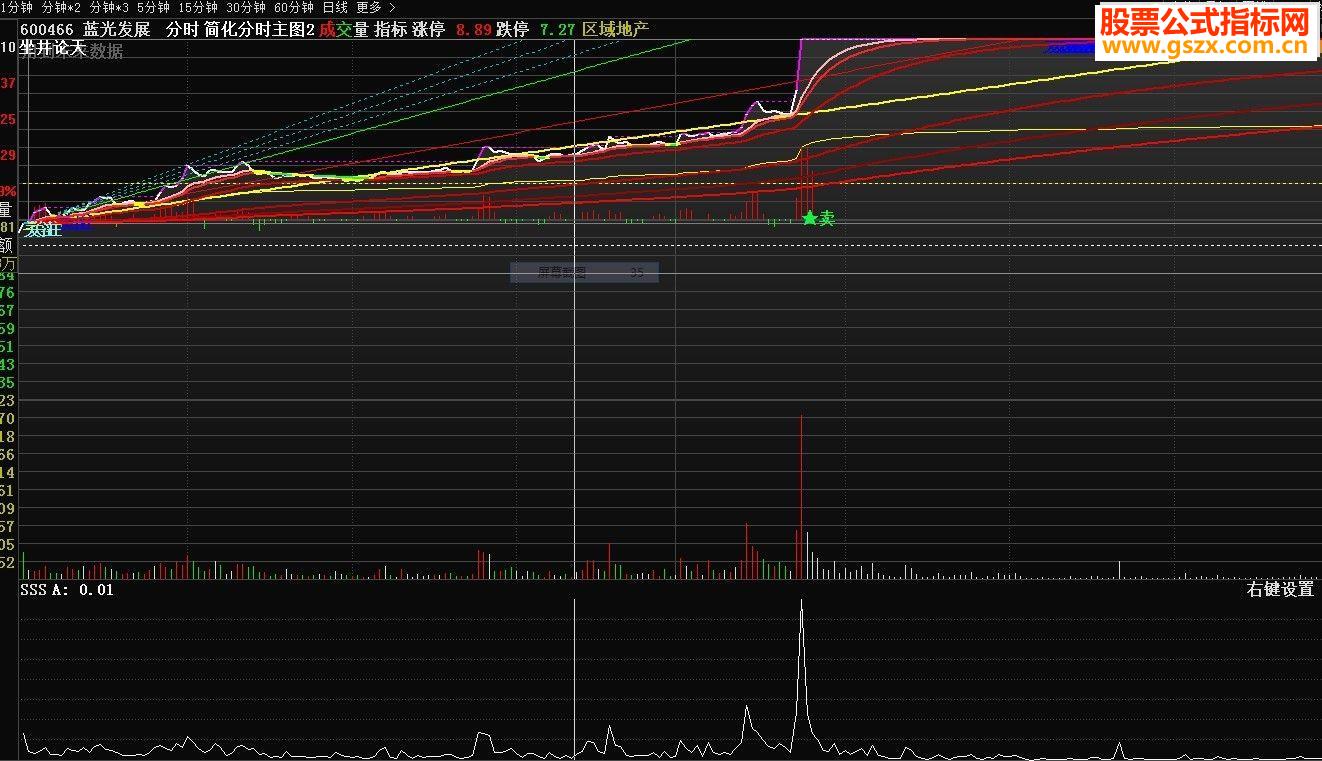The image size is (1322, 761).
Task: Open the 日线 daily chart tab
Action: (x=334, y=7)
